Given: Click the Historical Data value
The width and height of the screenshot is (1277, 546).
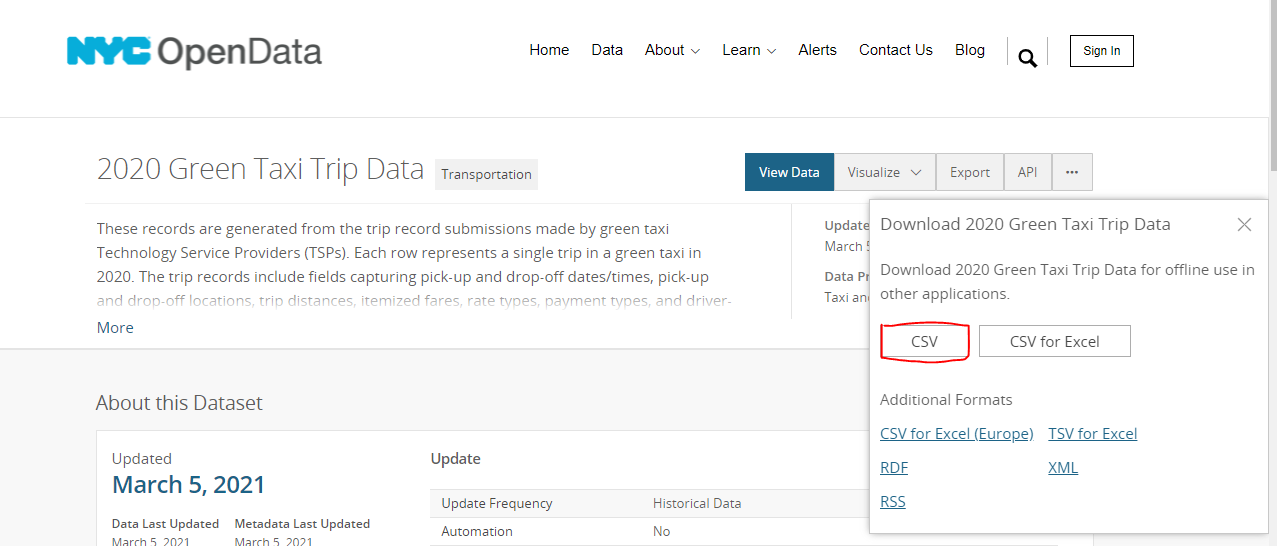Looking at the screenshot, I should (697, 503).
